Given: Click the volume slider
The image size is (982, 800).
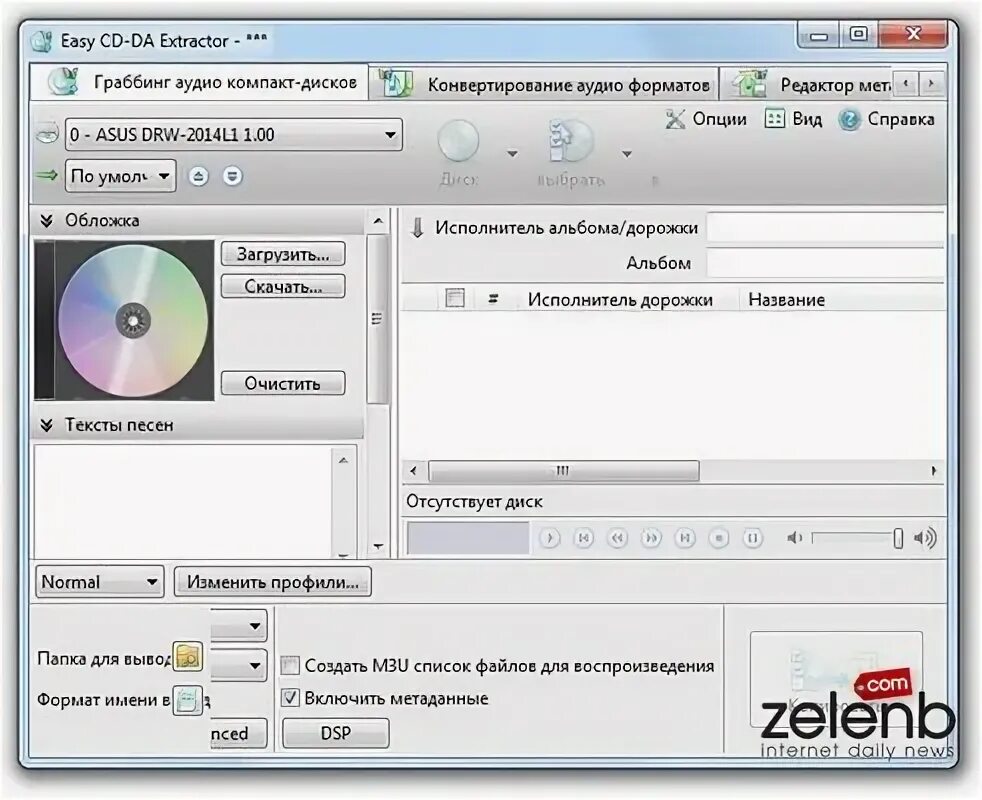Looking at the screenshot, I should click(857, 538).
